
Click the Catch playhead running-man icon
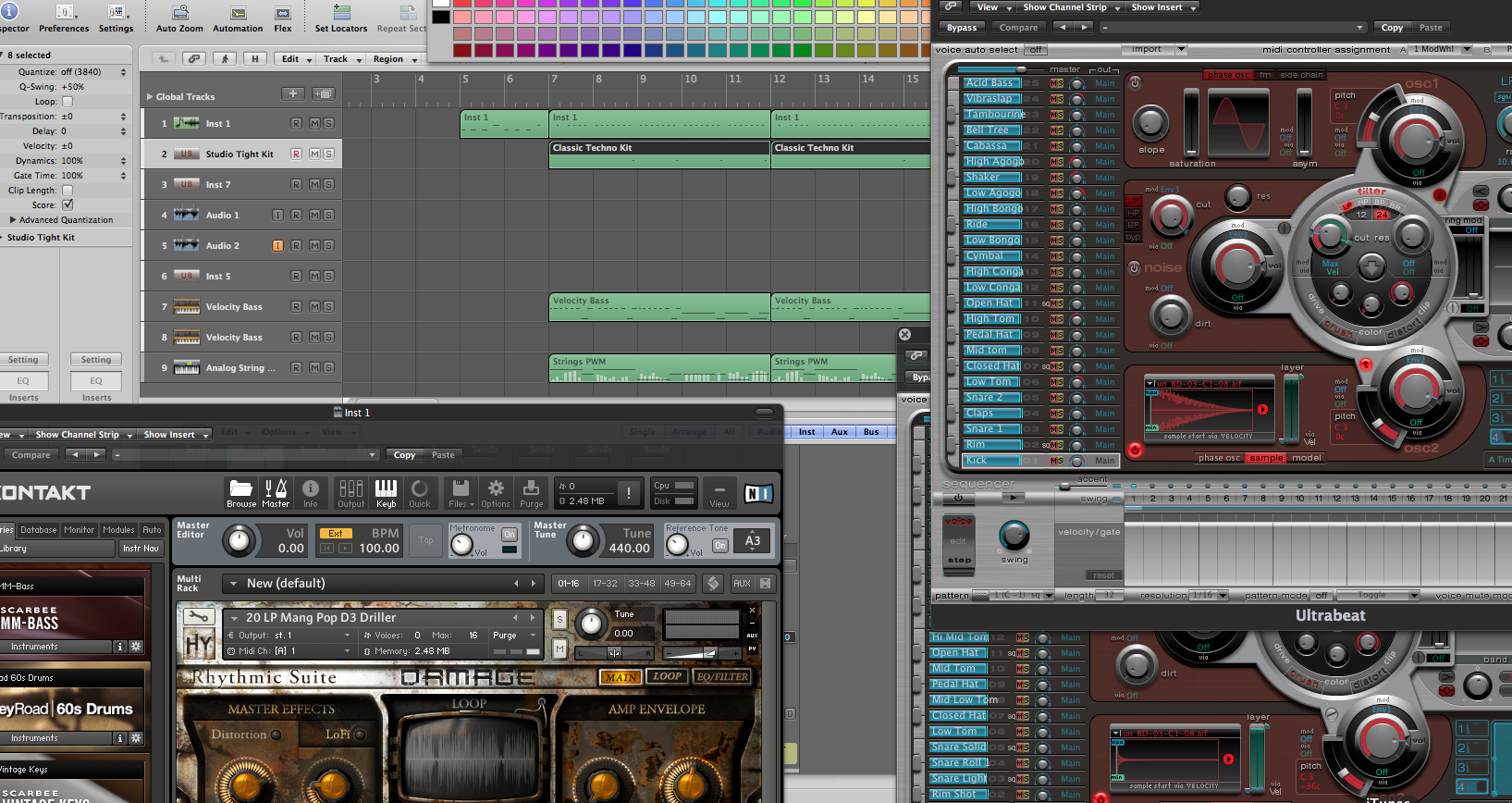coord(225,58)
